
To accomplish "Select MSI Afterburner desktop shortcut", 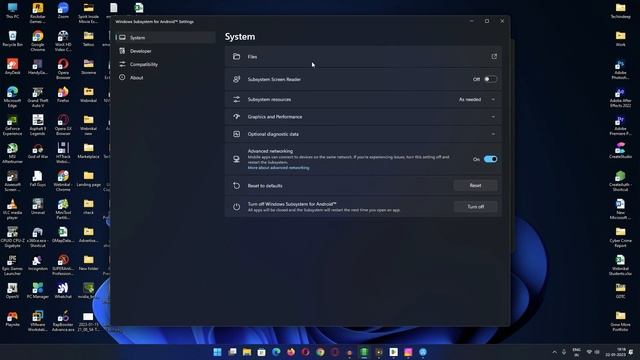I will pyautogui.click(x=12, y=153).
